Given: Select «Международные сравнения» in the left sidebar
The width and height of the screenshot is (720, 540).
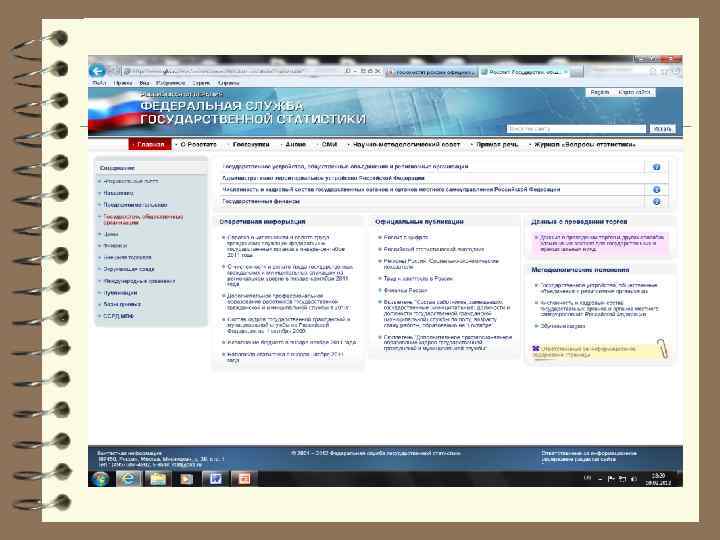Looking at the screenshot, I should (139, 281).
